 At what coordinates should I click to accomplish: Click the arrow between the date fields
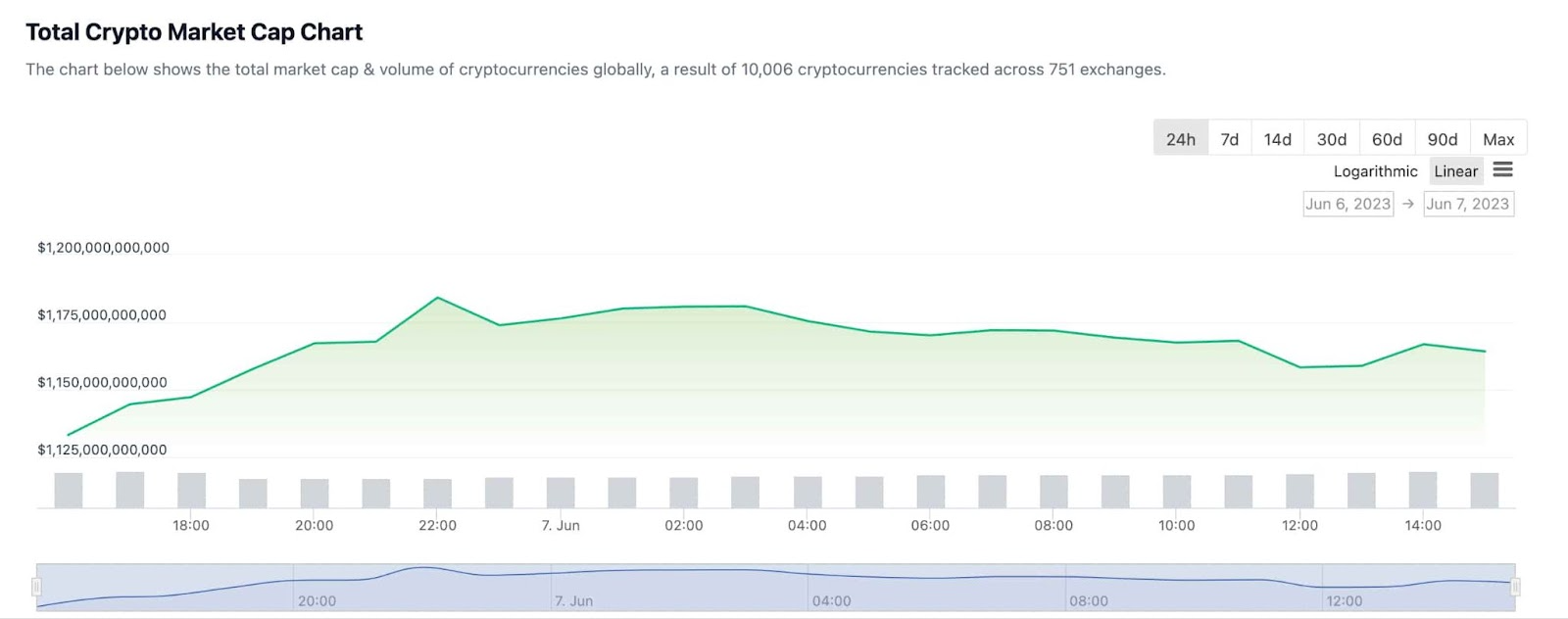coord(1407,204)
